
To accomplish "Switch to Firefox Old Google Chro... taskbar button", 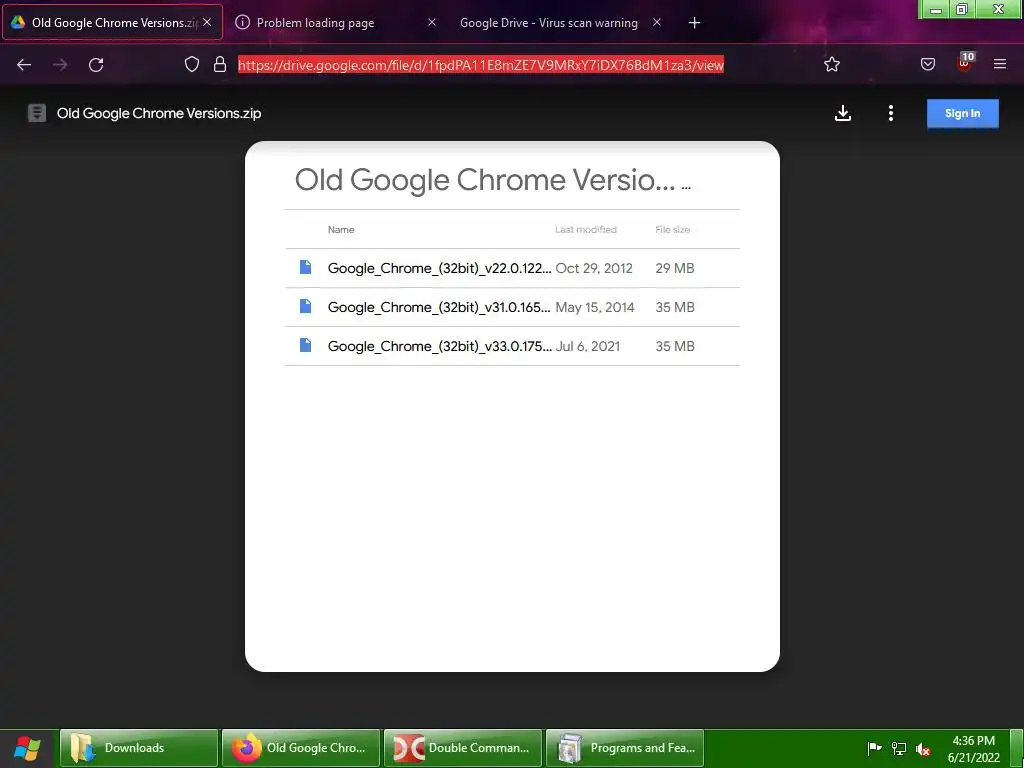I will point(301,748).
